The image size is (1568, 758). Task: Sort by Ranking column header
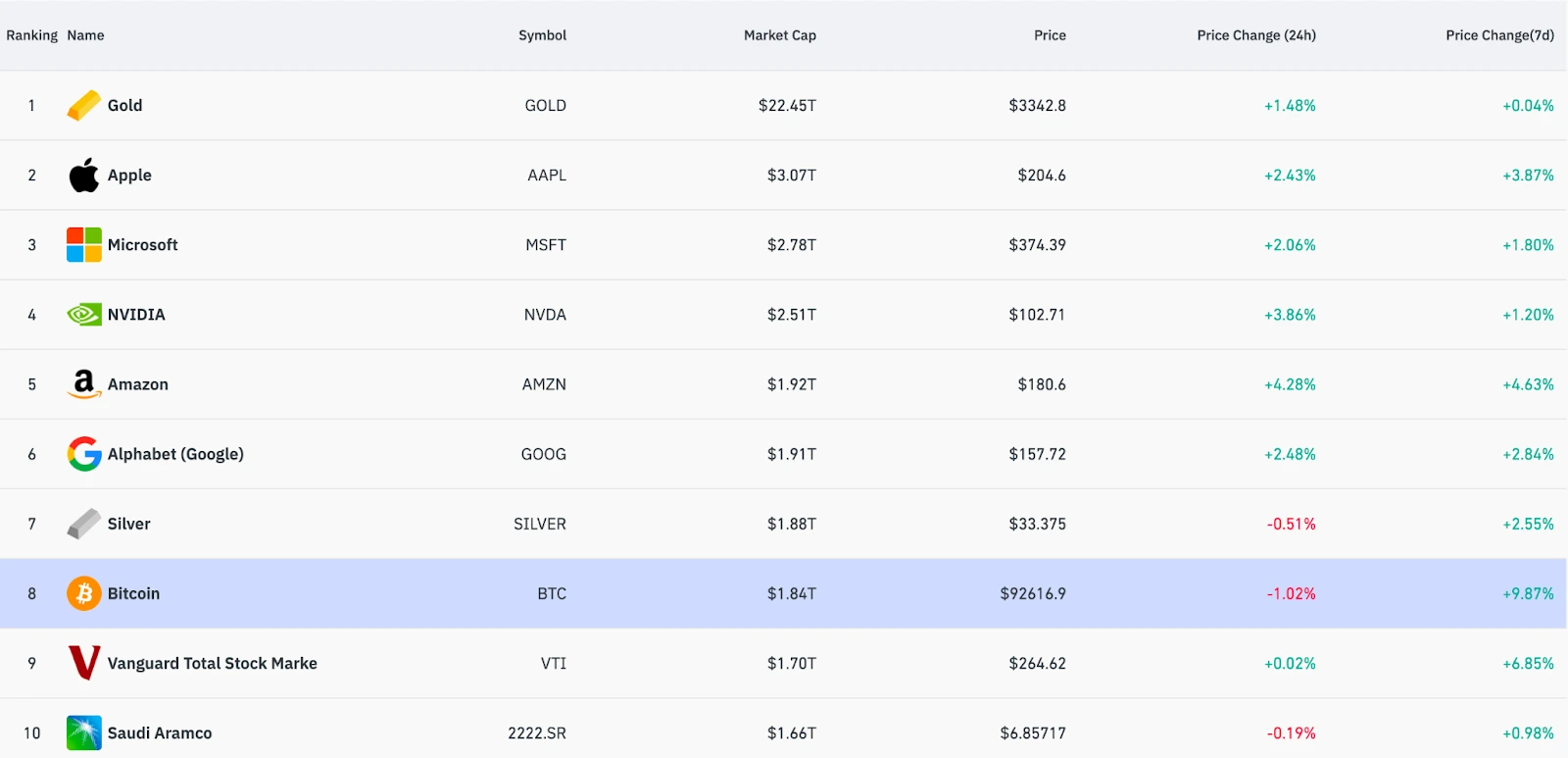pyautogui.click(x=31, y=35)
